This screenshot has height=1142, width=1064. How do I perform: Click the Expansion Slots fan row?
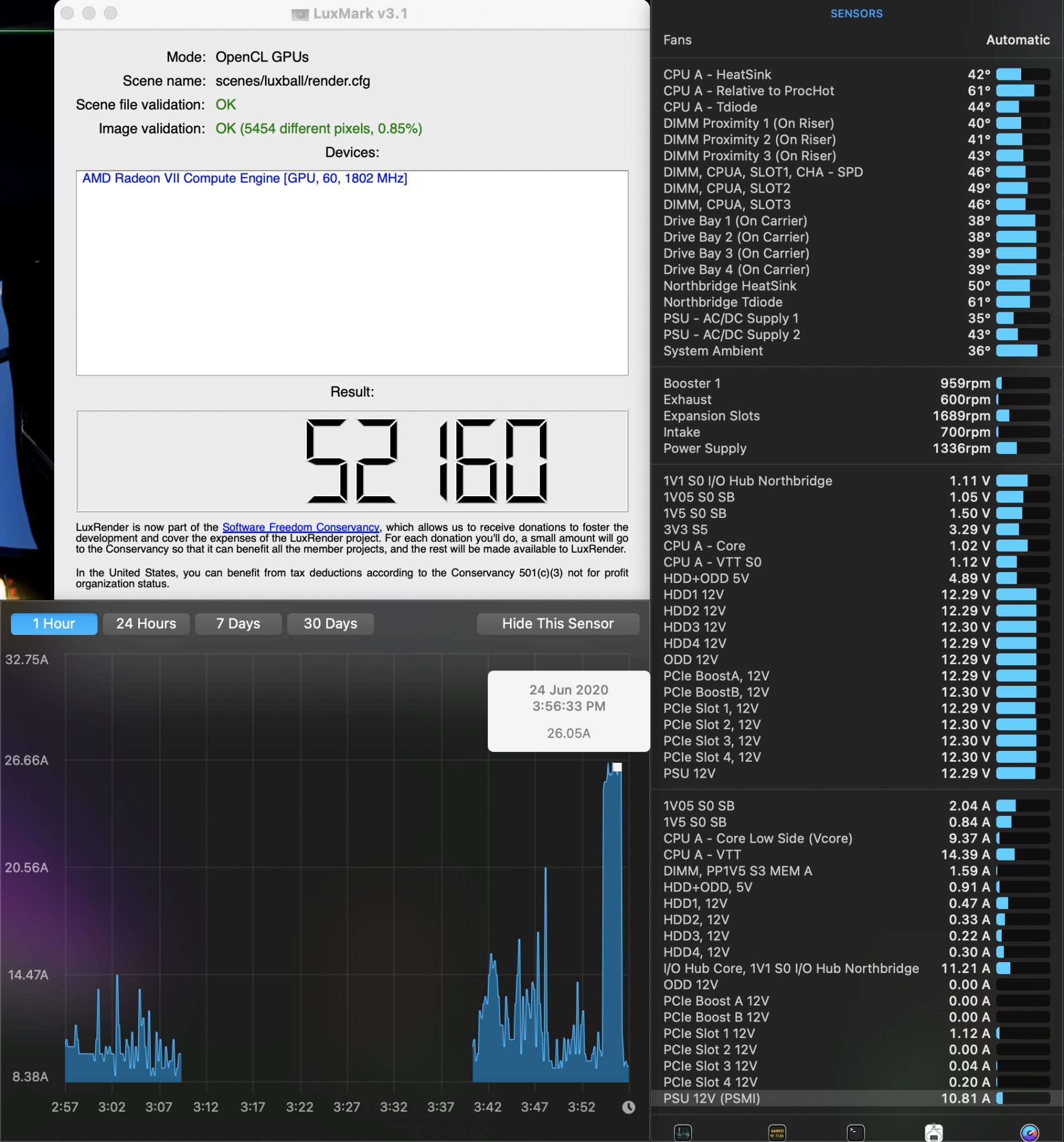(857, 415)
